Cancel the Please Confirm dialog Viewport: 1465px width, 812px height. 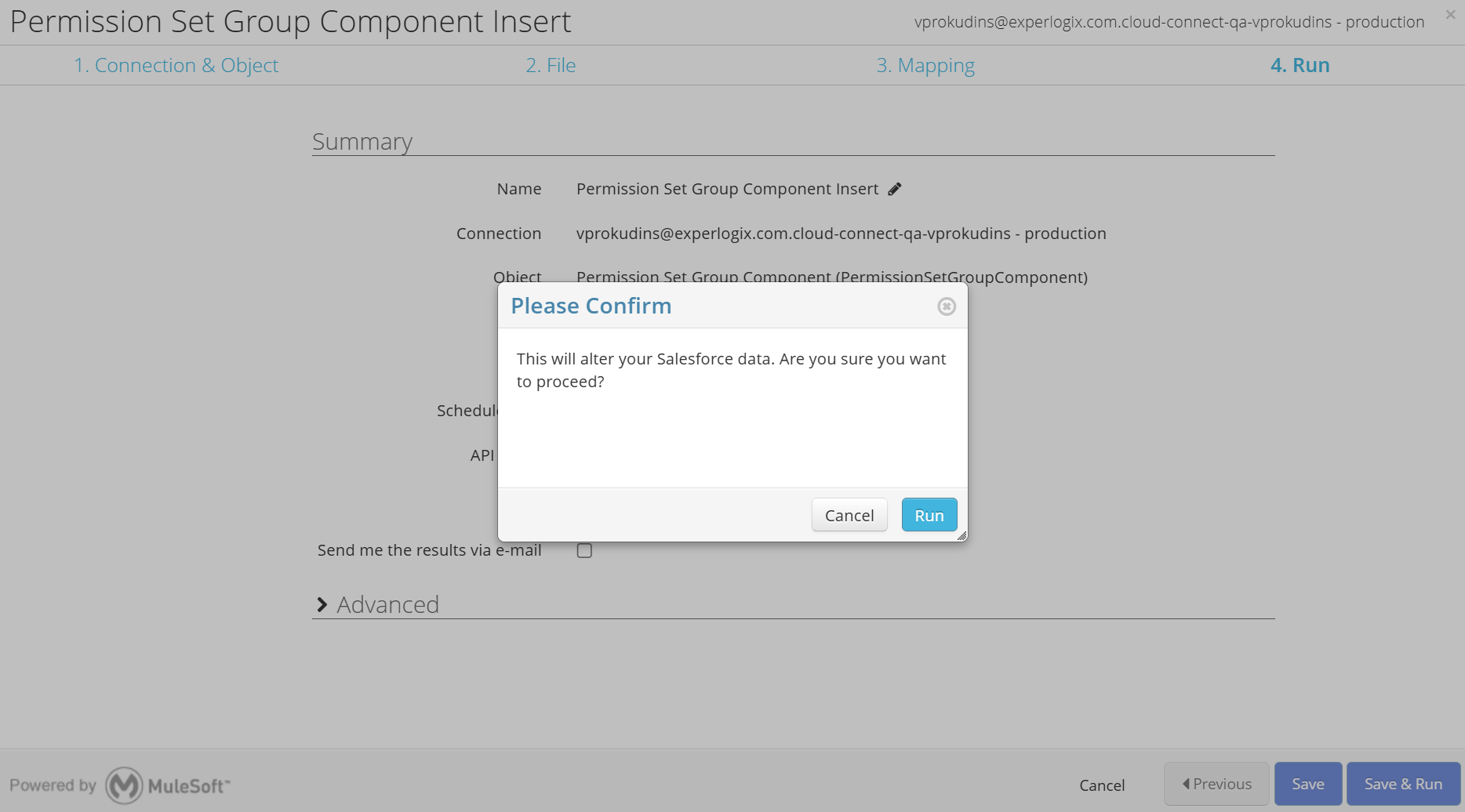849,515
